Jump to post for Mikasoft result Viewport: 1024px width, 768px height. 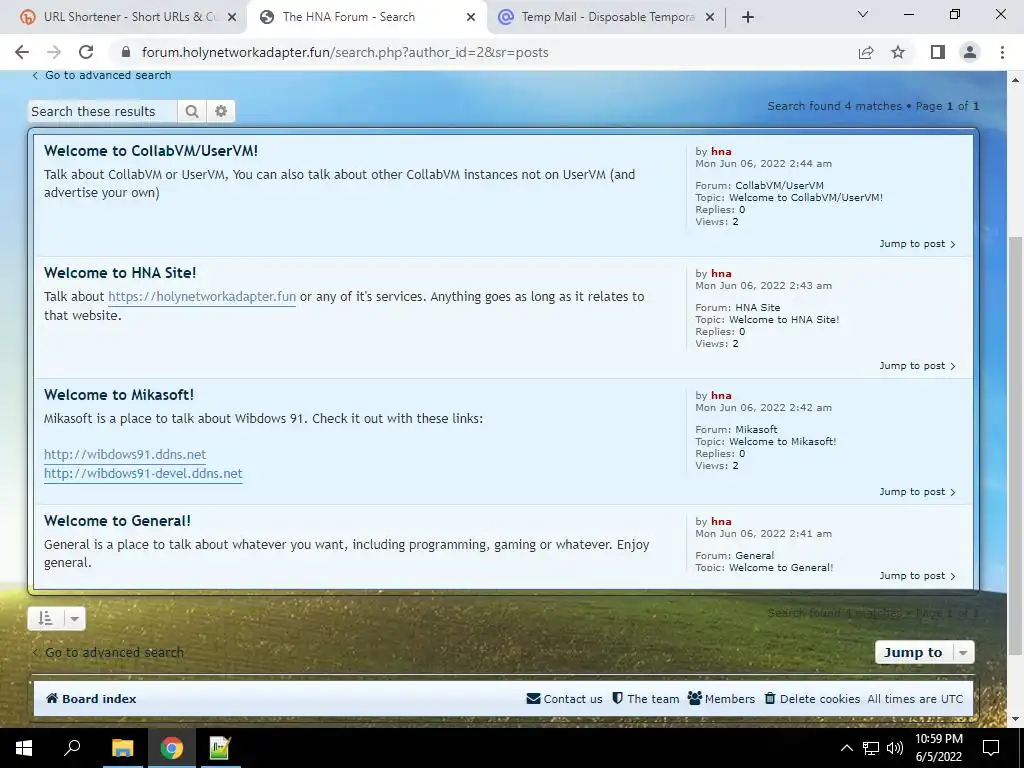point(917,492)
